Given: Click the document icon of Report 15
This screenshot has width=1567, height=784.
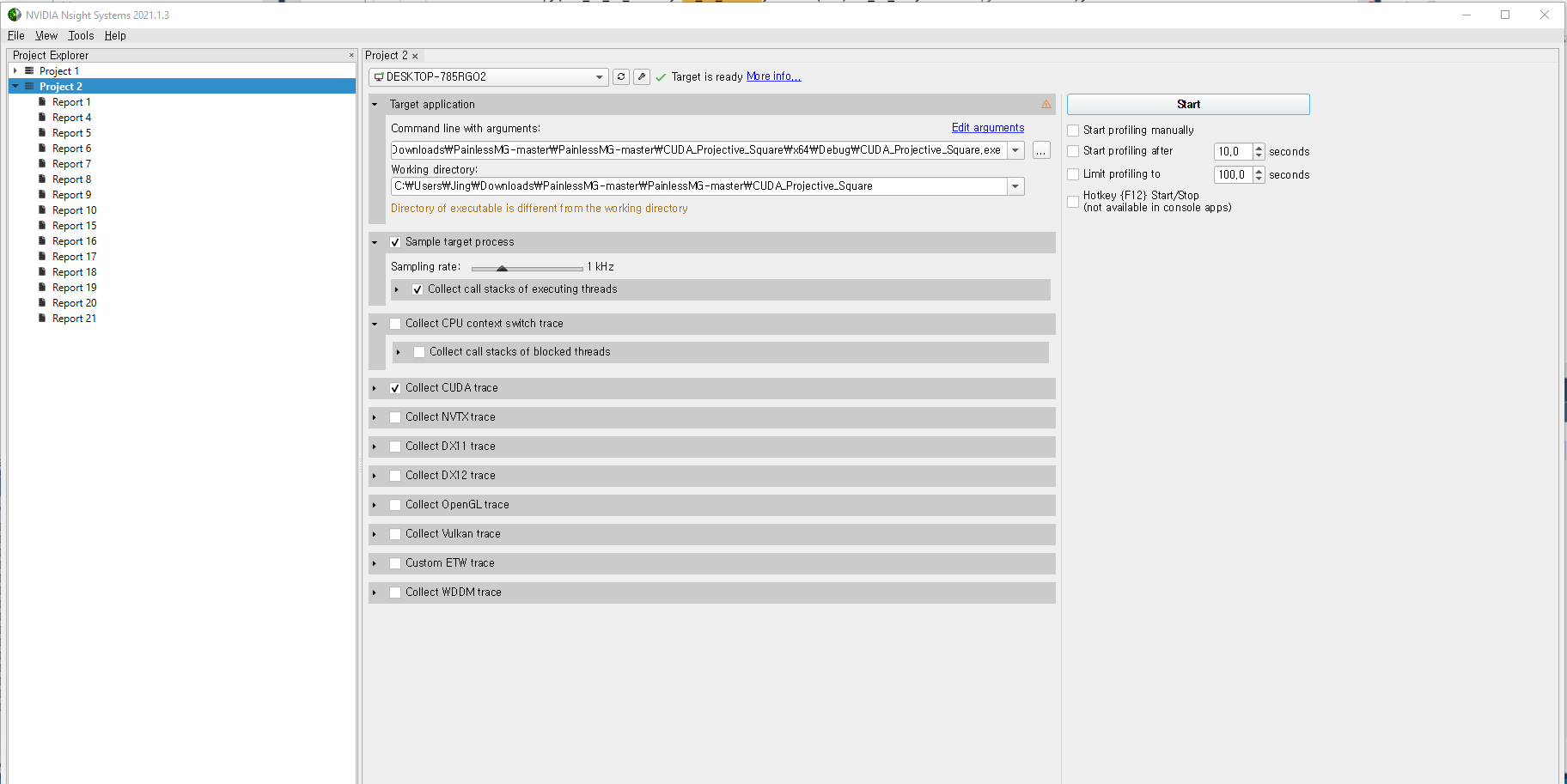Looking at the screenshot, I should tap(42, 225).
